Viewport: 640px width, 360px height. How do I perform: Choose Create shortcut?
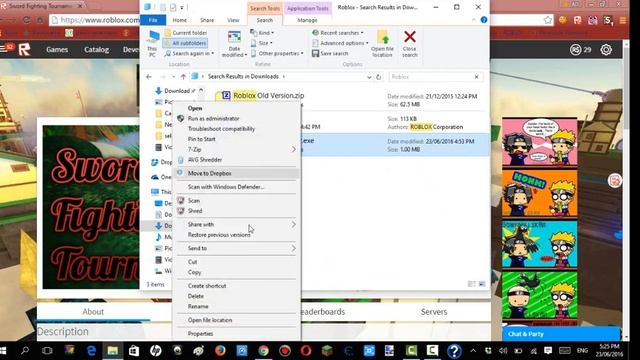tap(207, 286)
